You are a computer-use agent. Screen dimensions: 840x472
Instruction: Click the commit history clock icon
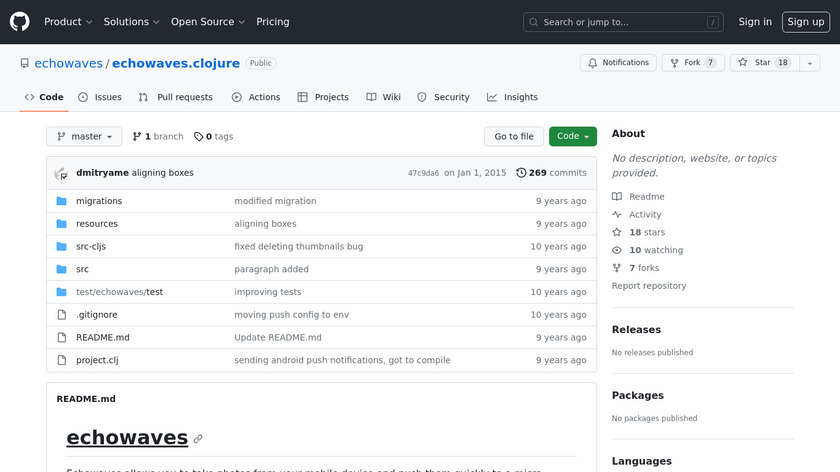click(521, 173)
